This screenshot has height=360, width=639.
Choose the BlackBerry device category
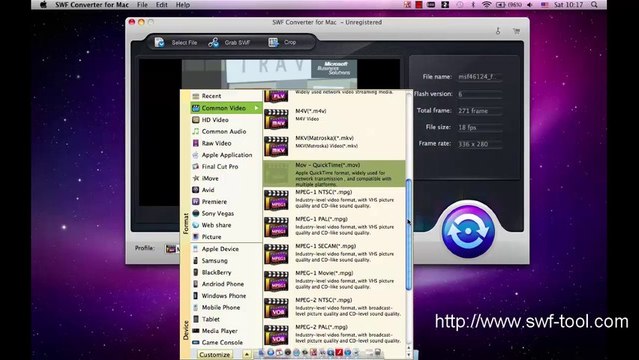pos(226,272)
